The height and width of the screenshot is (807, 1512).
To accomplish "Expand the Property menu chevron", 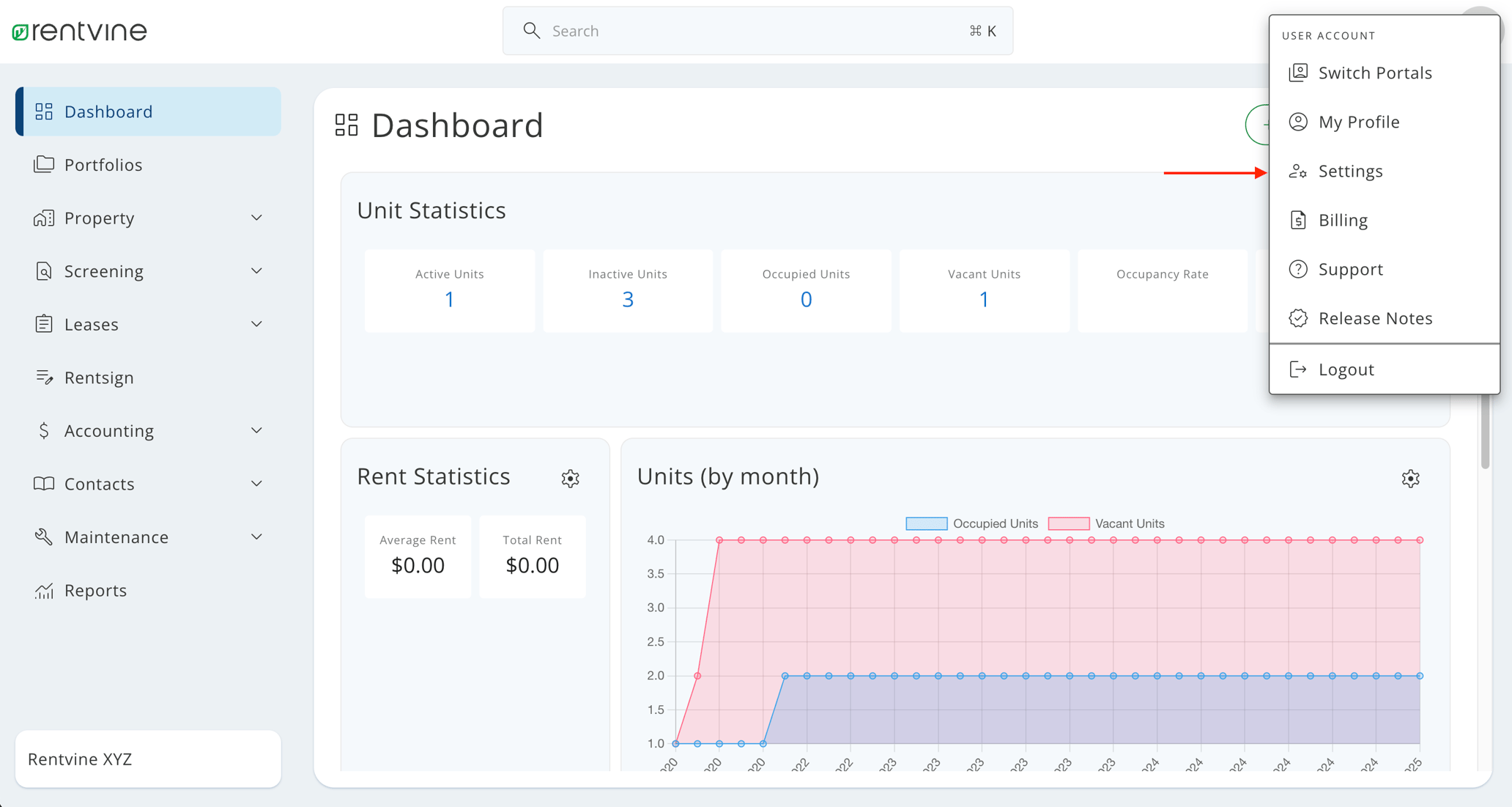I will (x=256, y=218).
